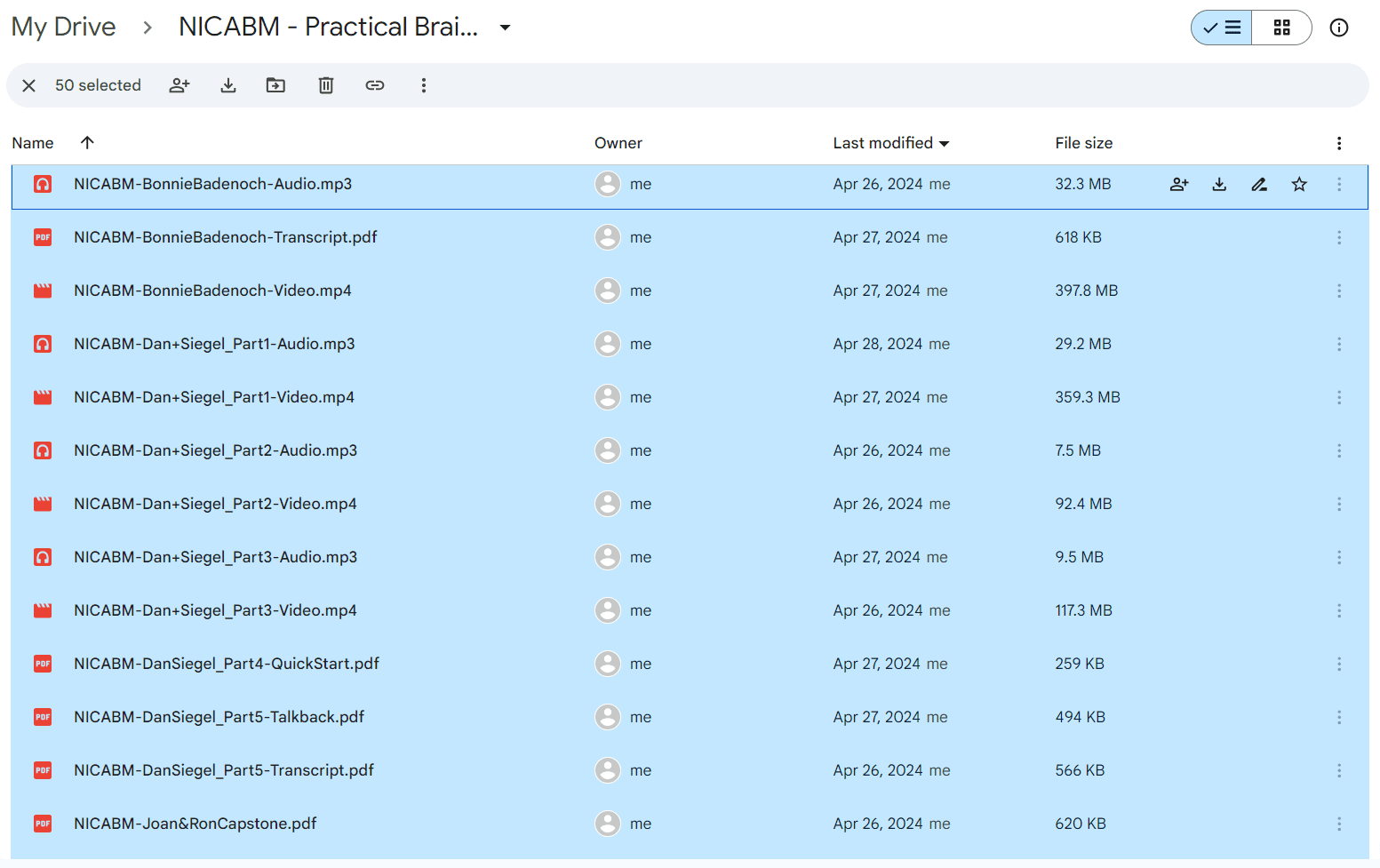Click the 50 selected count label
The image size is (1380, 868).
98,85
